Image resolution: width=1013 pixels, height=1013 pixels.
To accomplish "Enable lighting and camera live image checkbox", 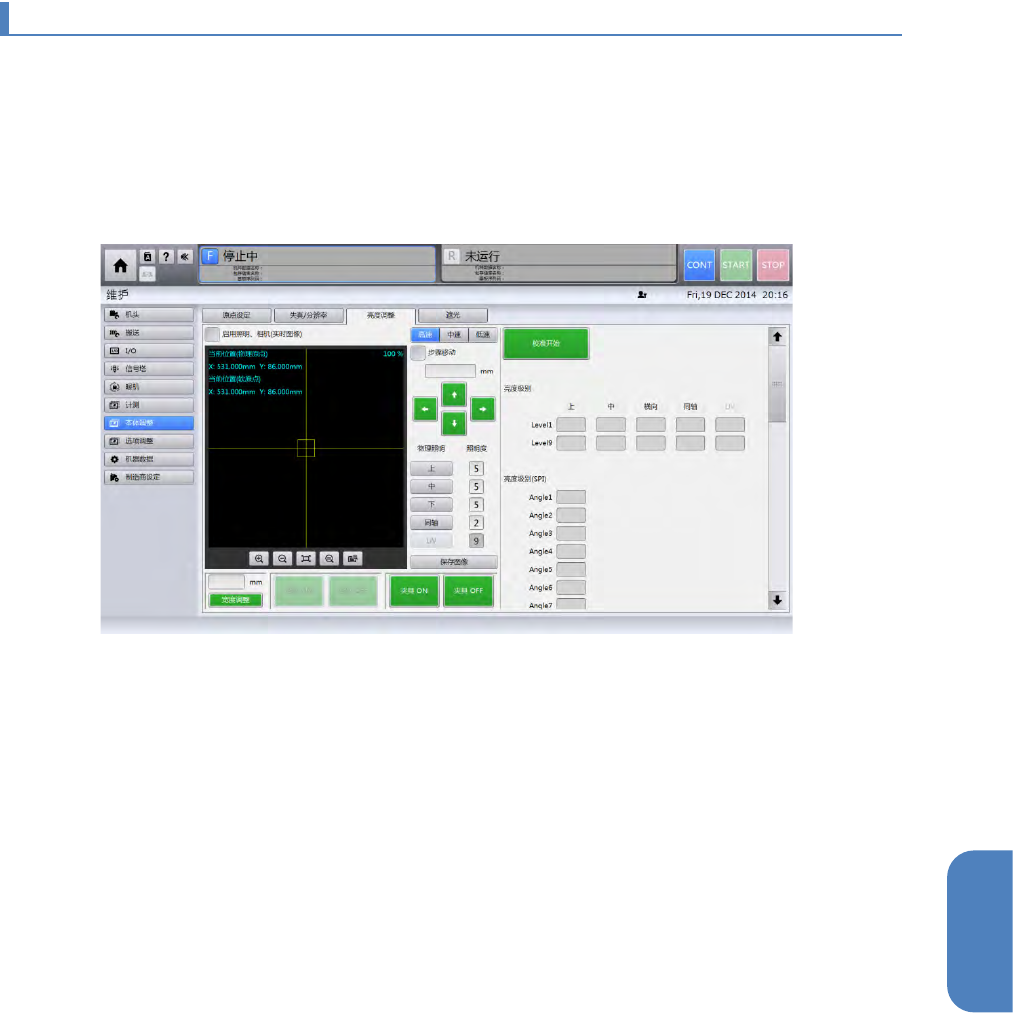I will (213, 335).
